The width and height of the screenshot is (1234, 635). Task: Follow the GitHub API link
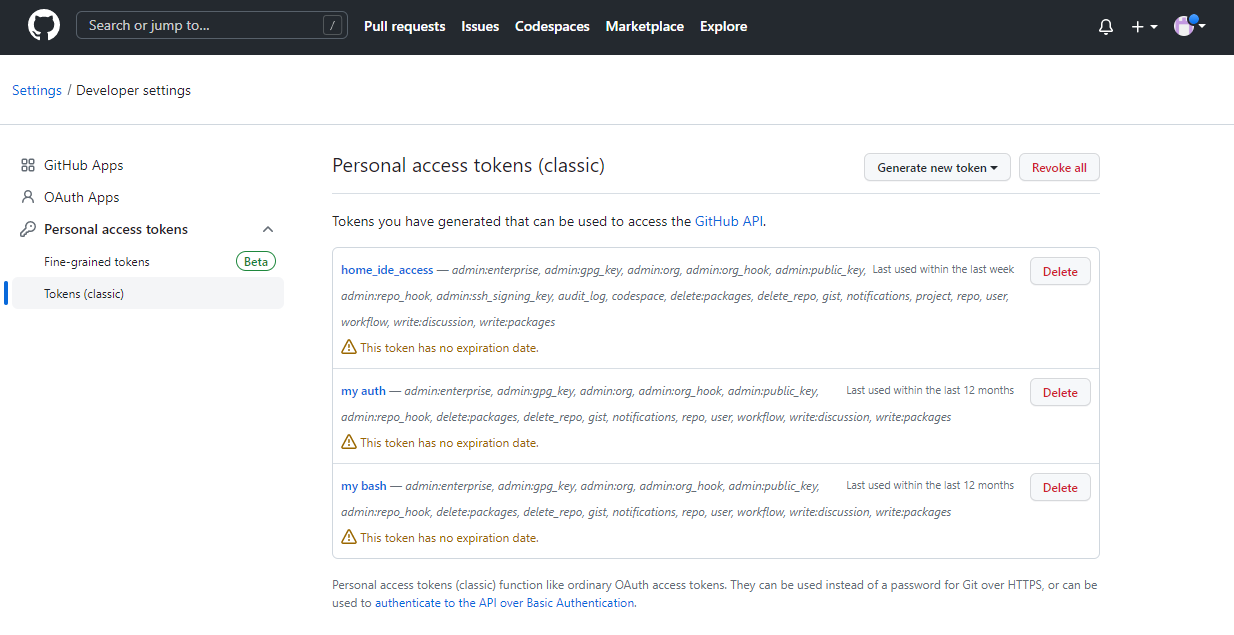pyautogui.click(x=729, y=221)
